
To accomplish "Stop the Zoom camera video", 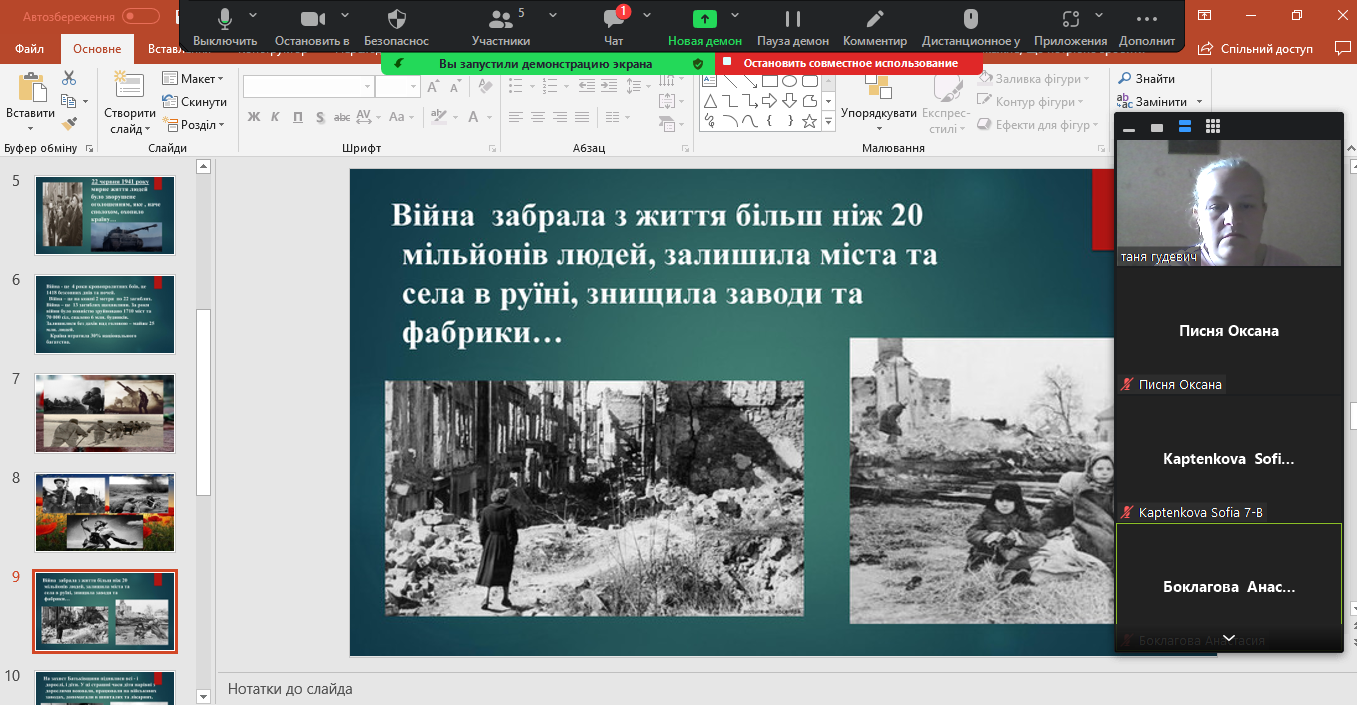I will coord(312,28).
